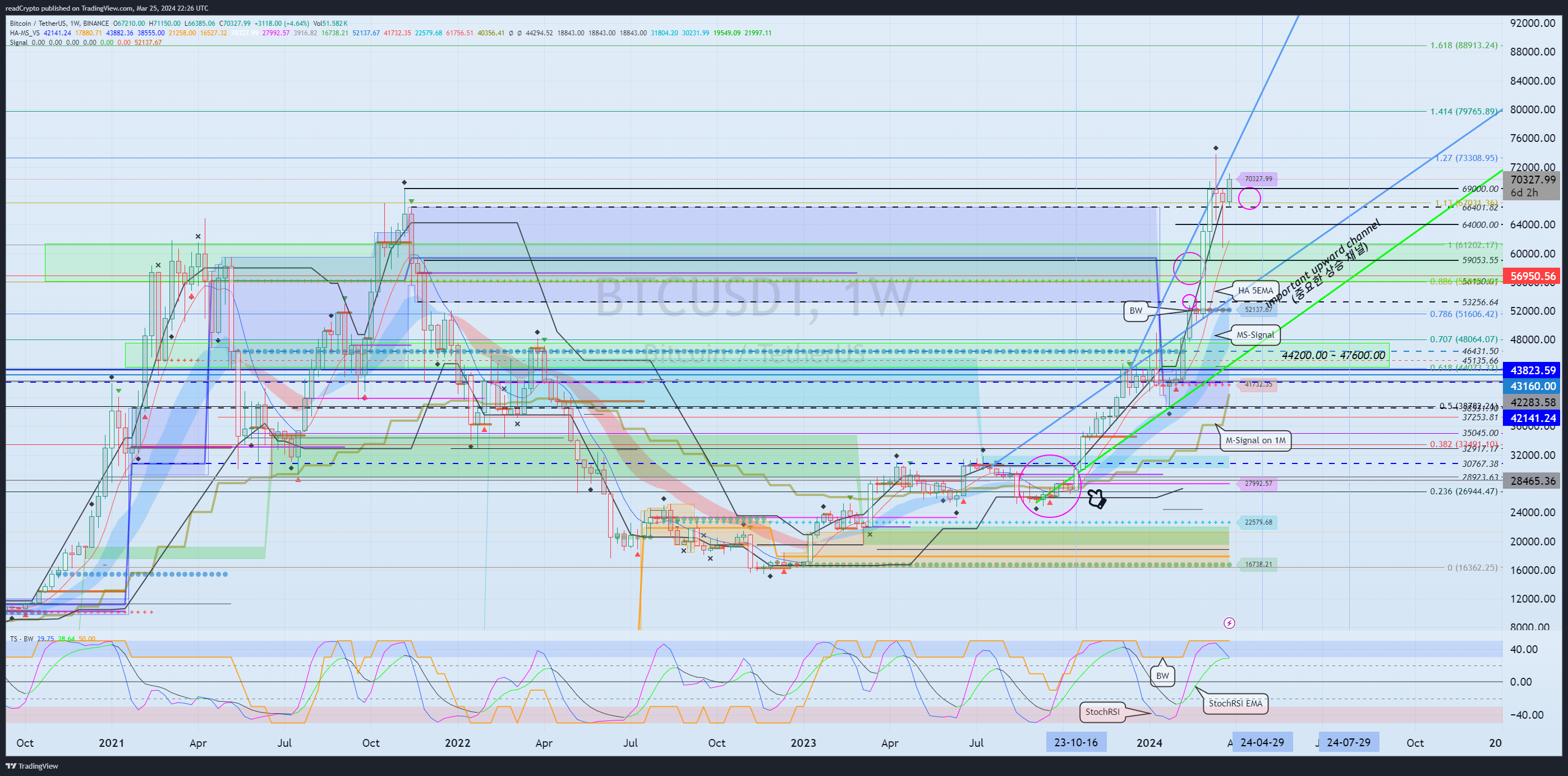Click the 35045.00 level label

coord(1480,433)
